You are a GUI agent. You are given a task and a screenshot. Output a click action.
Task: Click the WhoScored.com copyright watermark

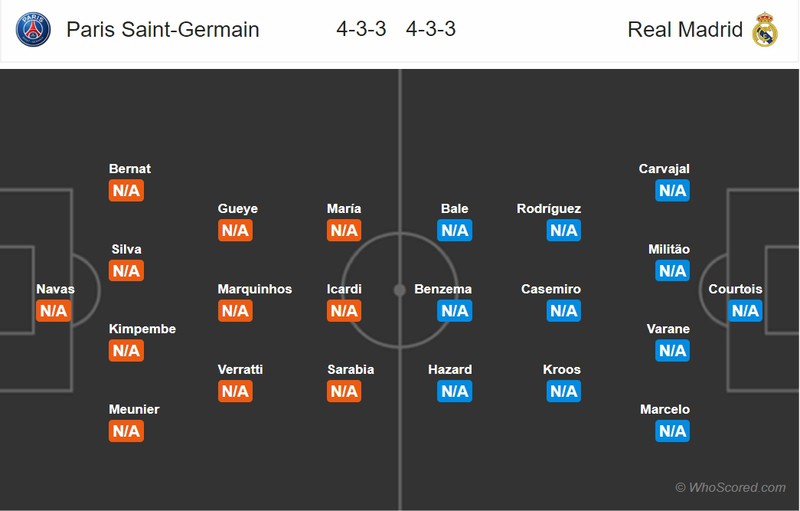tap(730, 487)
